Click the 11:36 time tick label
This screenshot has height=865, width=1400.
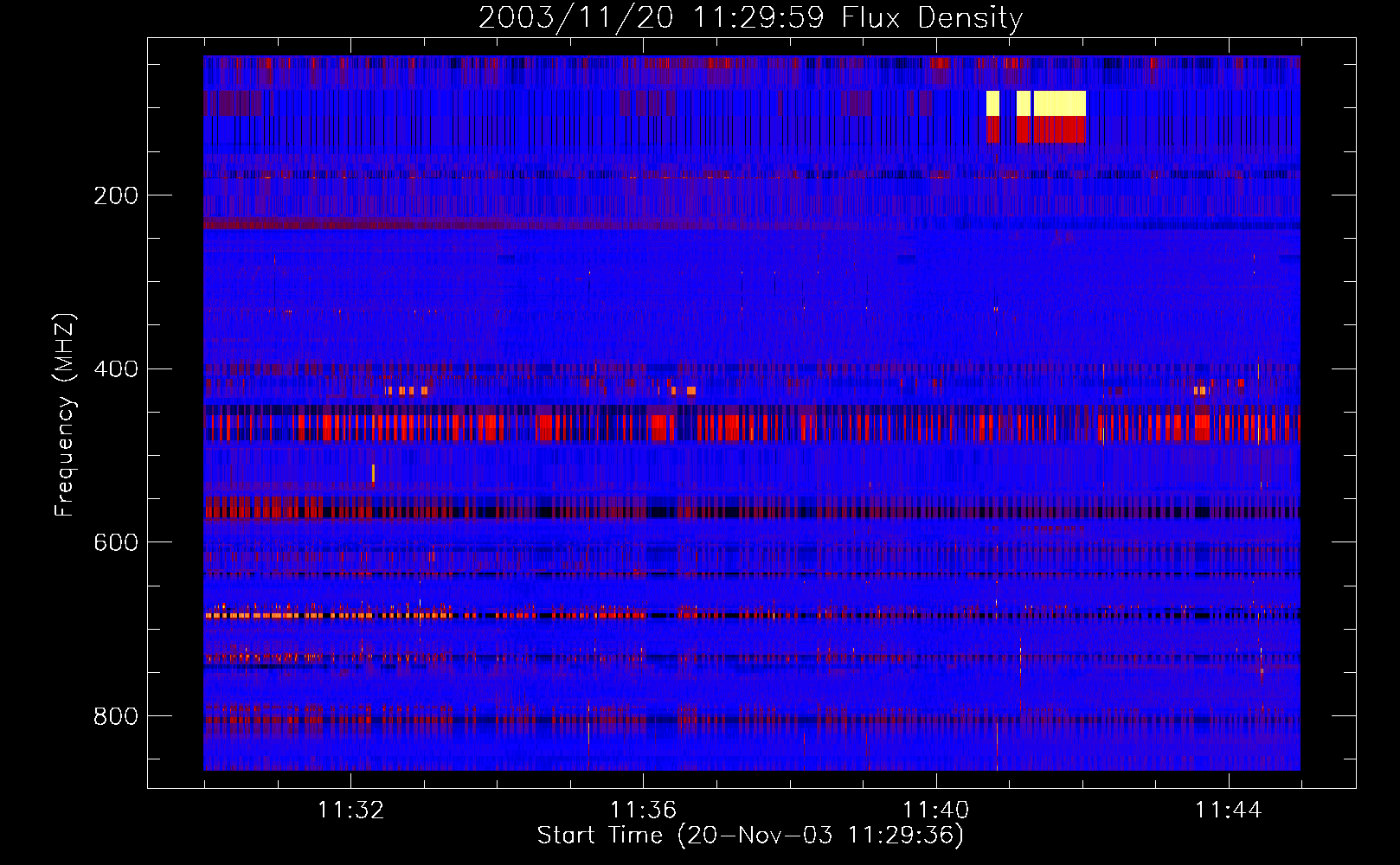pyautogui.click(x=643, y=810)
